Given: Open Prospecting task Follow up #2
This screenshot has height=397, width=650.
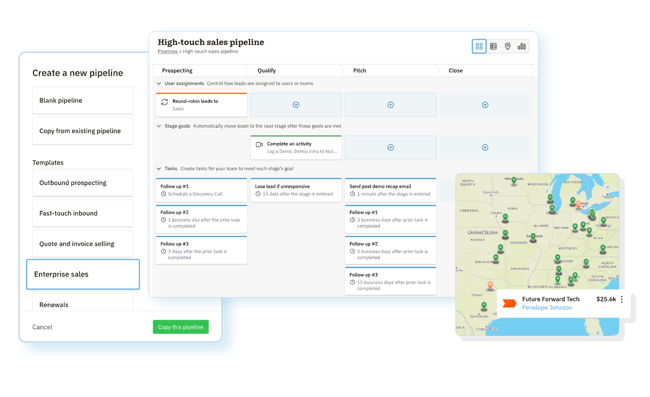Looking at the screenshot, I should pos(201,219).
